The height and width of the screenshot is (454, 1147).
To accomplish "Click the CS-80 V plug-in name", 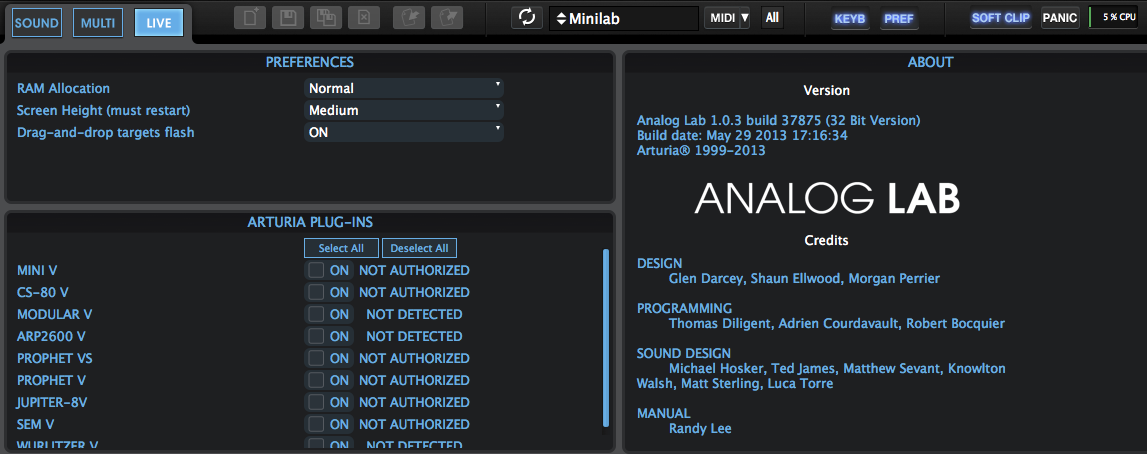I will (42, 292).
